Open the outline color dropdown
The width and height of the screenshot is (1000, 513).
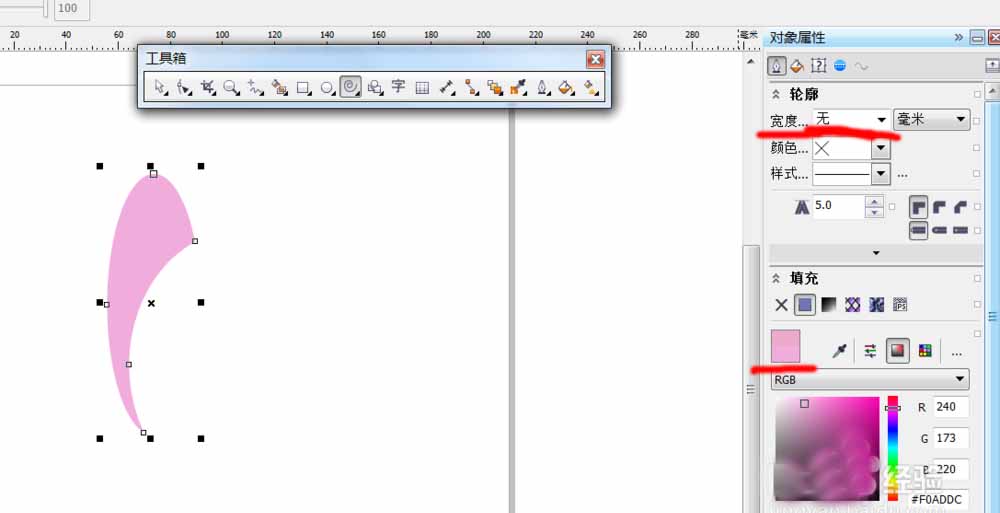point(881,148)
